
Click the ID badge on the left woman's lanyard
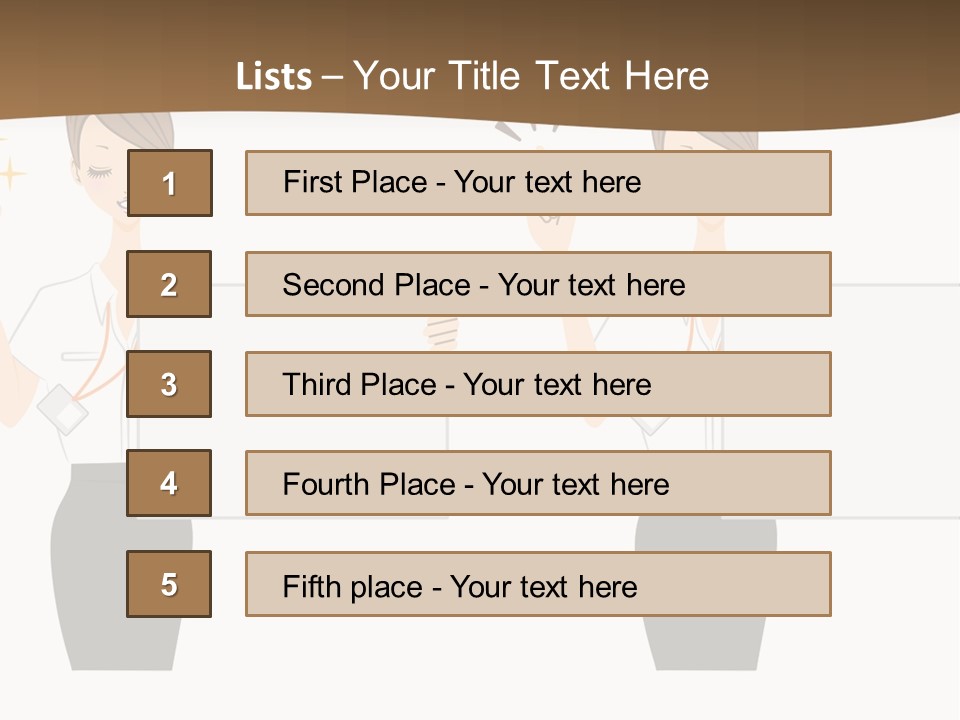pyautogui.click(x=63, y=410)
